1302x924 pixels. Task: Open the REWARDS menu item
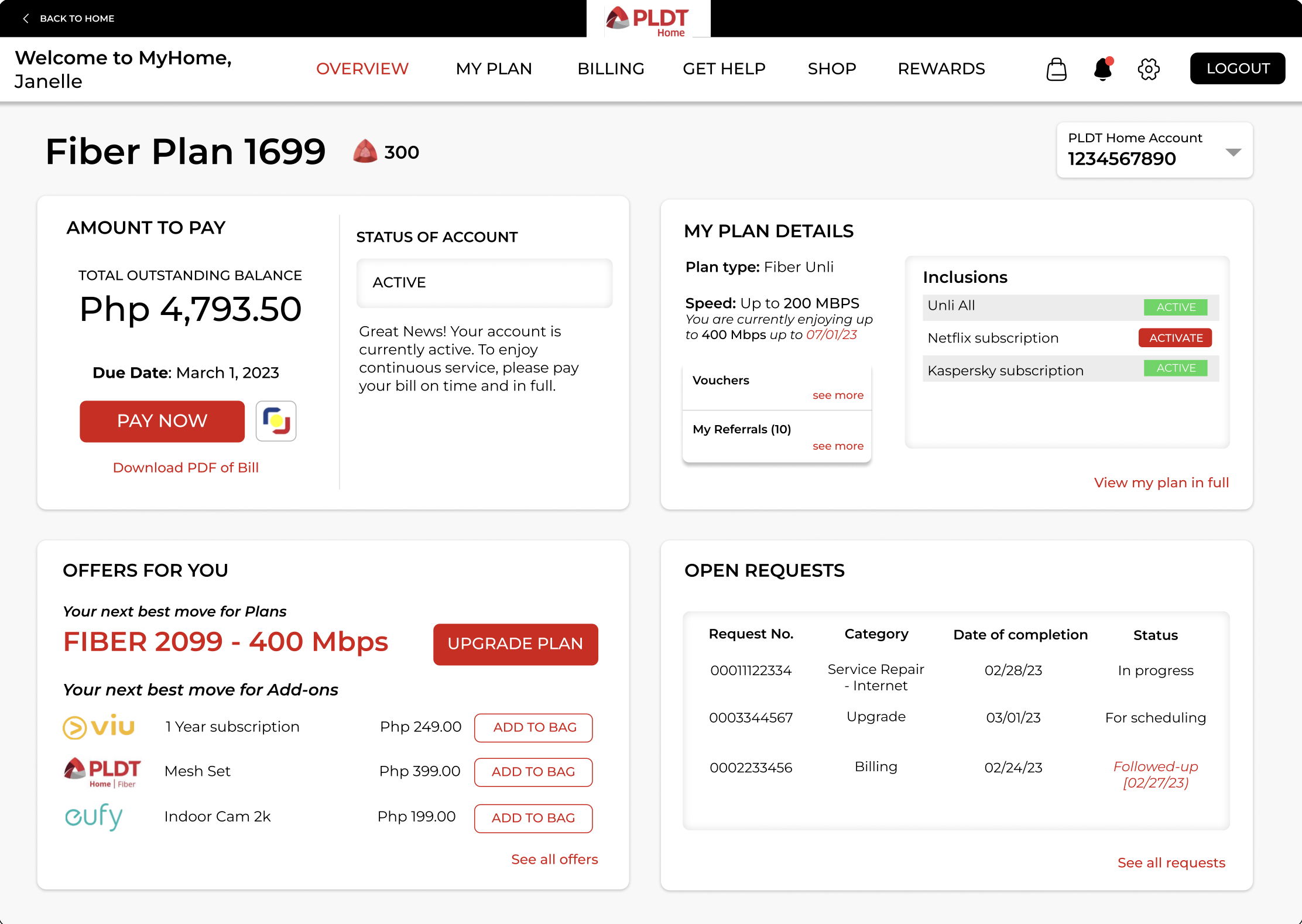(x=941, y=69)
